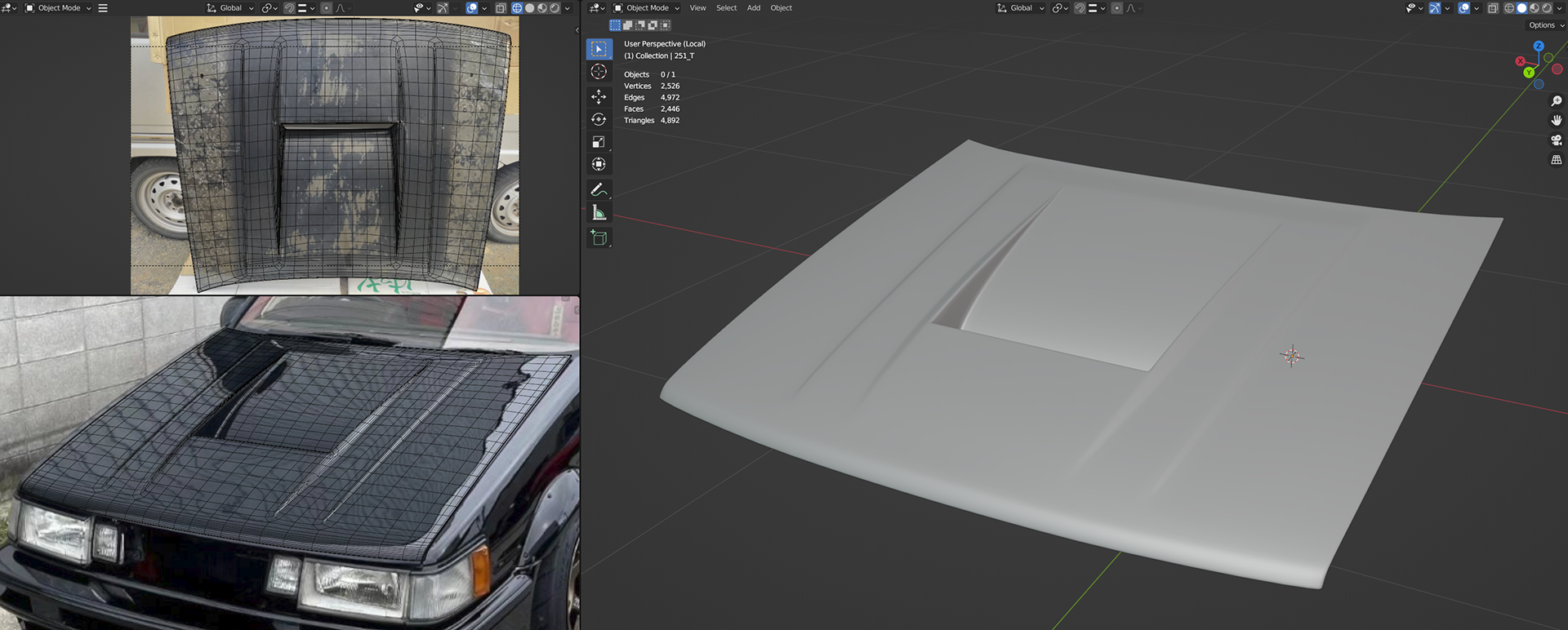Pick the Transform tool
1568x630 pixels.
pyautogui.click(x=599, y=165)
